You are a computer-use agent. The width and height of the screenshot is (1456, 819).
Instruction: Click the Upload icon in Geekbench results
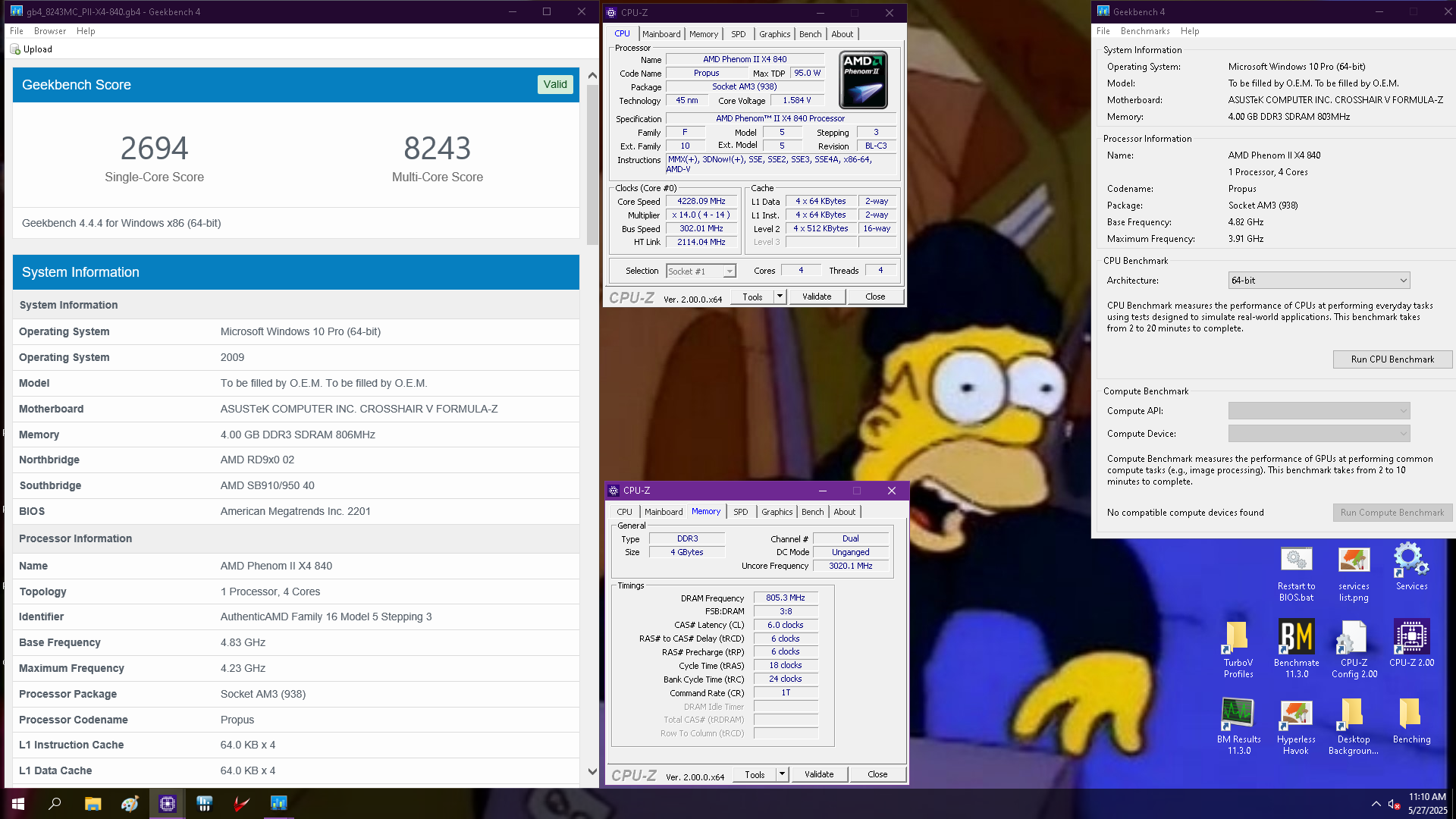15,49
